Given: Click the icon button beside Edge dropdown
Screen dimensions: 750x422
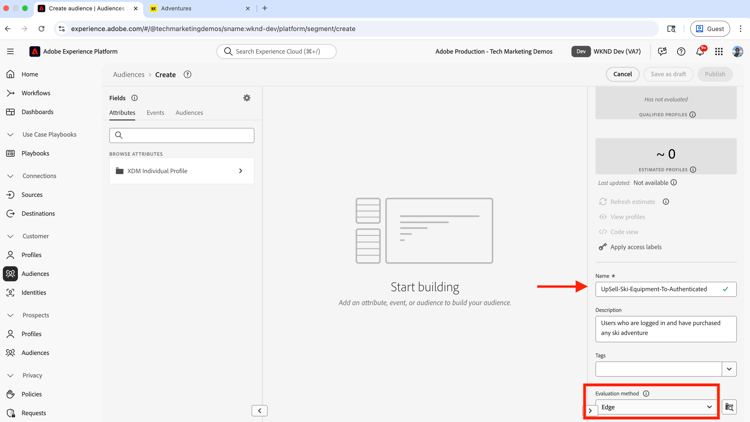Looking at the screenshot, I should 729,407.
